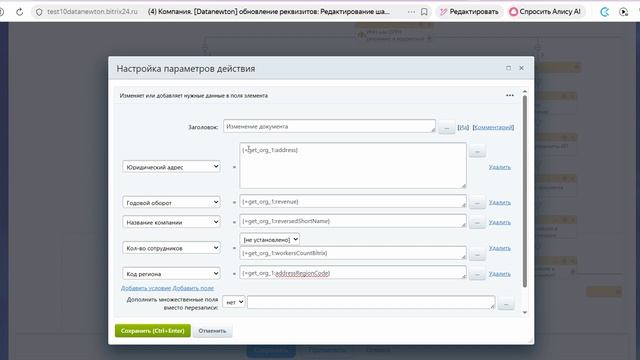Image resolution: width=640 pixels, height=360 pixels.
Task: Click Удалить for Кол-во сотрудников row
Action: [x=500, y=248]
